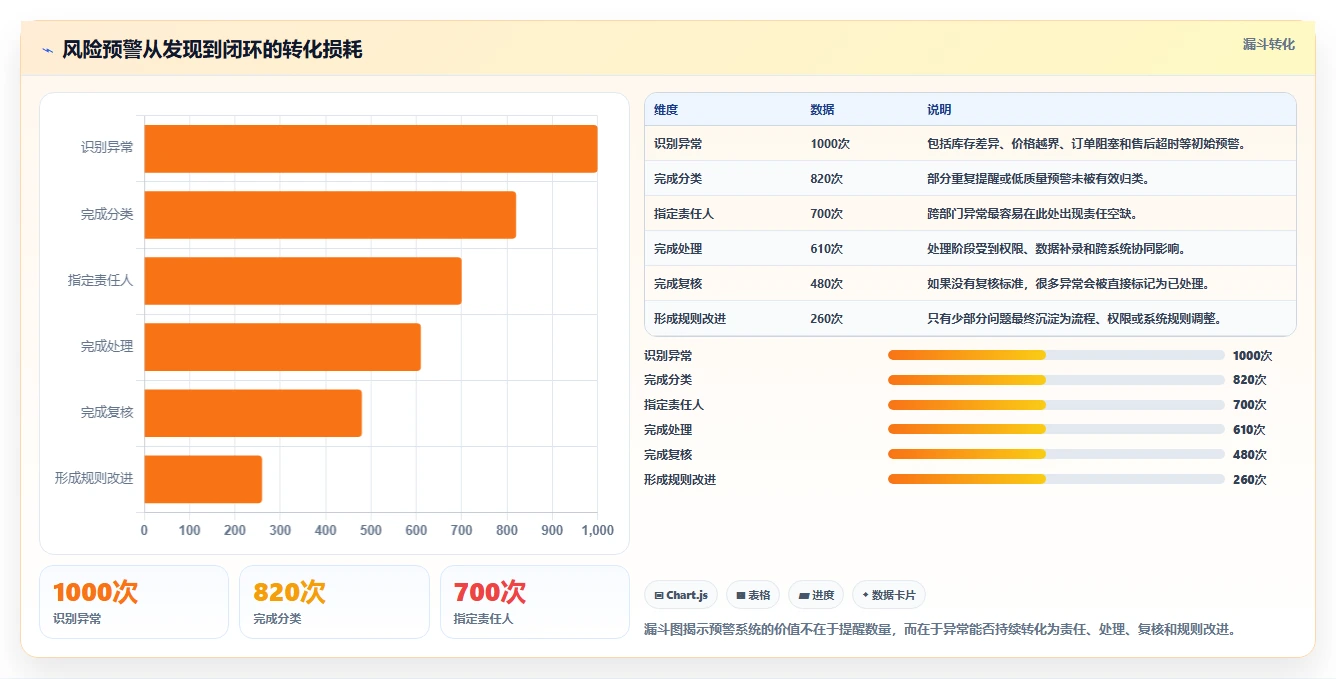Select the 表格 tag chip
The height and width of the screenshot is (679, 1336).
pyautogui.click(x=752, y=595)
